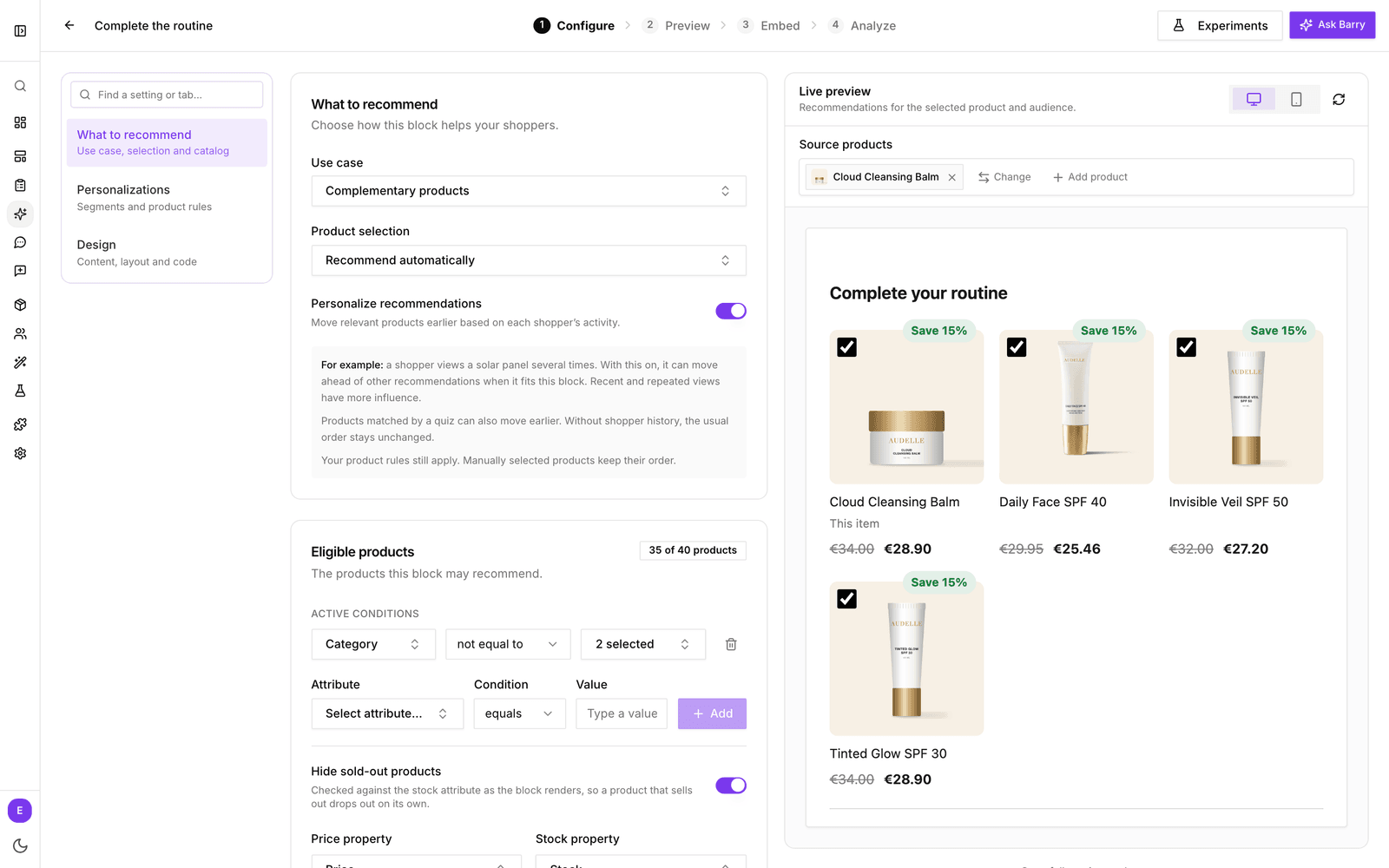Click the price €25.46
Screen dimensions: 1389x868
1076,549
